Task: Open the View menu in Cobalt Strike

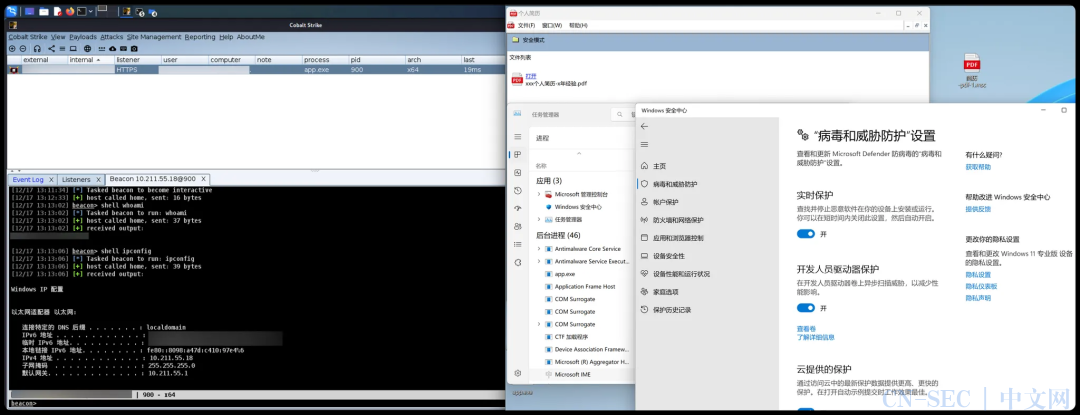Action: pos(58,37)
